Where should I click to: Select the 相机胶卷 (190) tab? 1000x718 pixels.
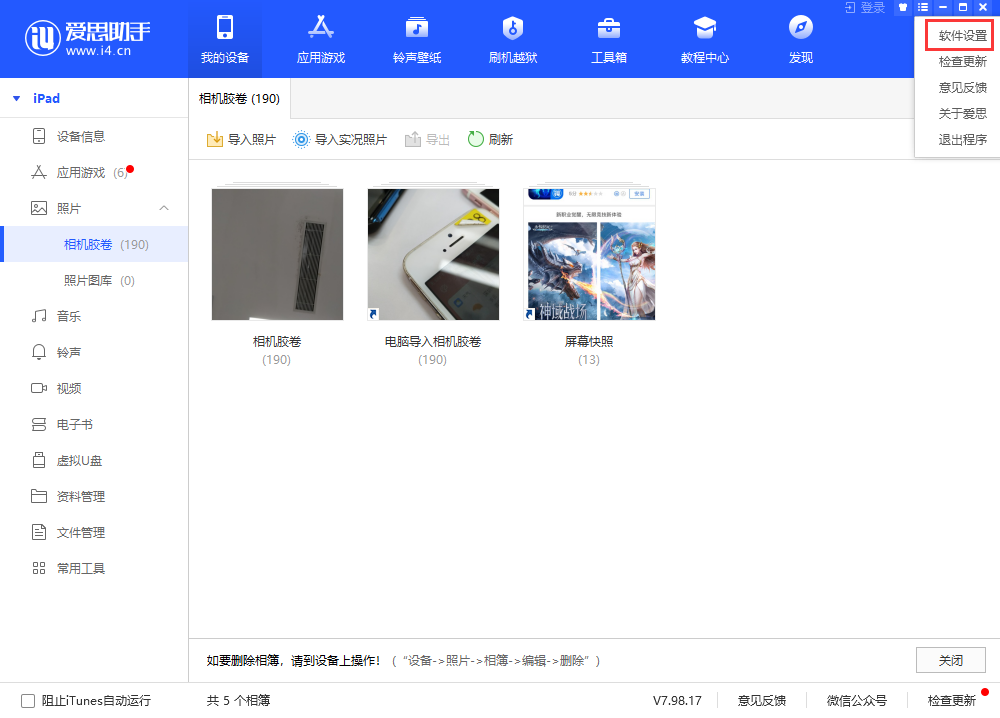pos(239,99)
